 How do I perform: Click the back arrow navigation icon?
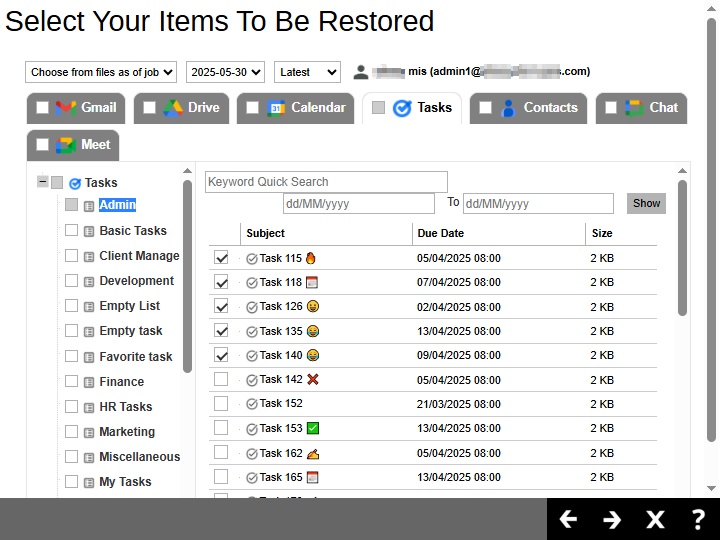click(568, 519)
